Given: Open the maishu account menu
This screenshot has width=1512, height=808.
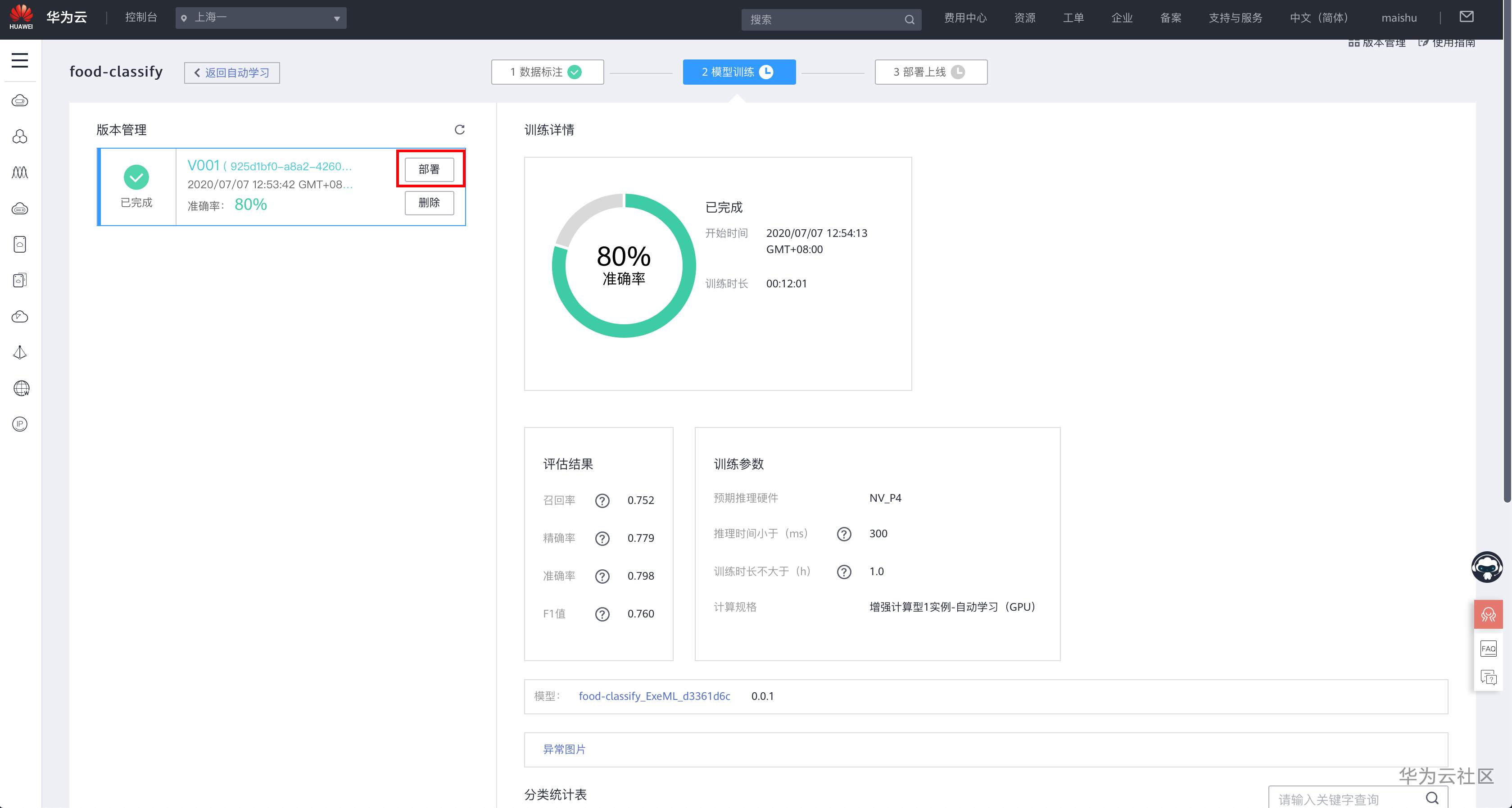Looking at the screenshot, I should point(1399,18).
